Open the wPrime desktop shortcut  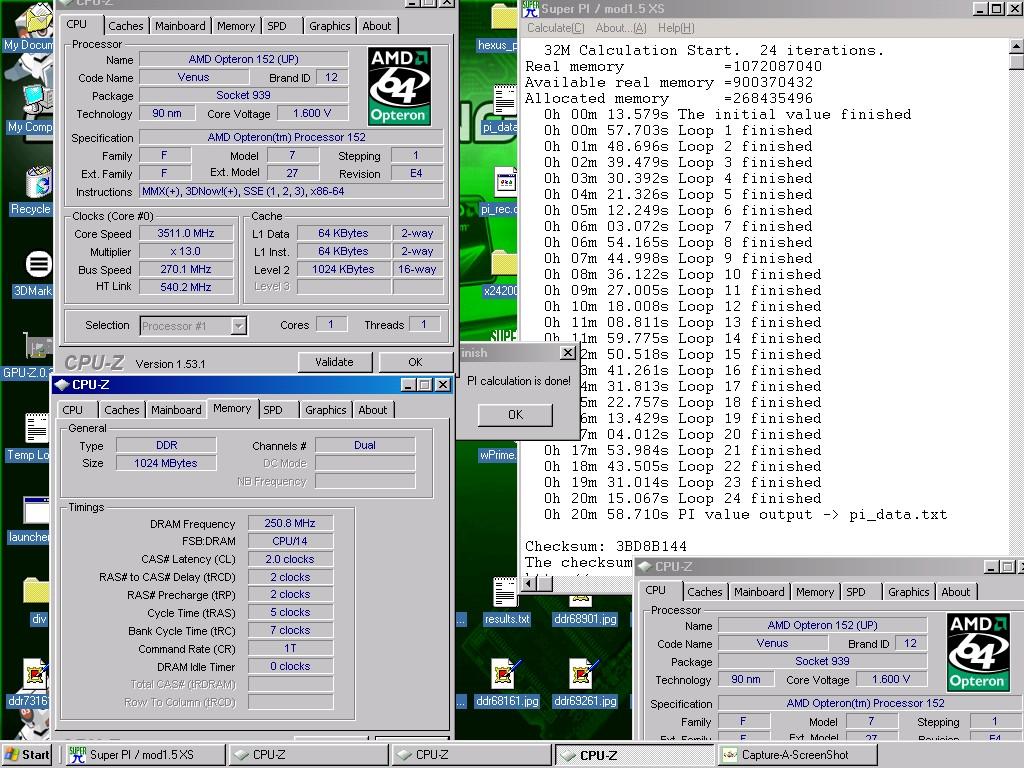[496, 455]
